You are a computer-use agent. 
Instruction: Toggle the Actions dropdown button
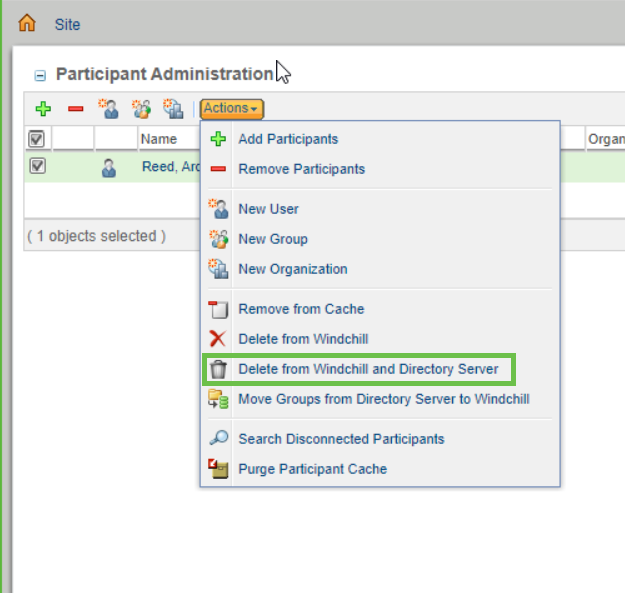232,109
